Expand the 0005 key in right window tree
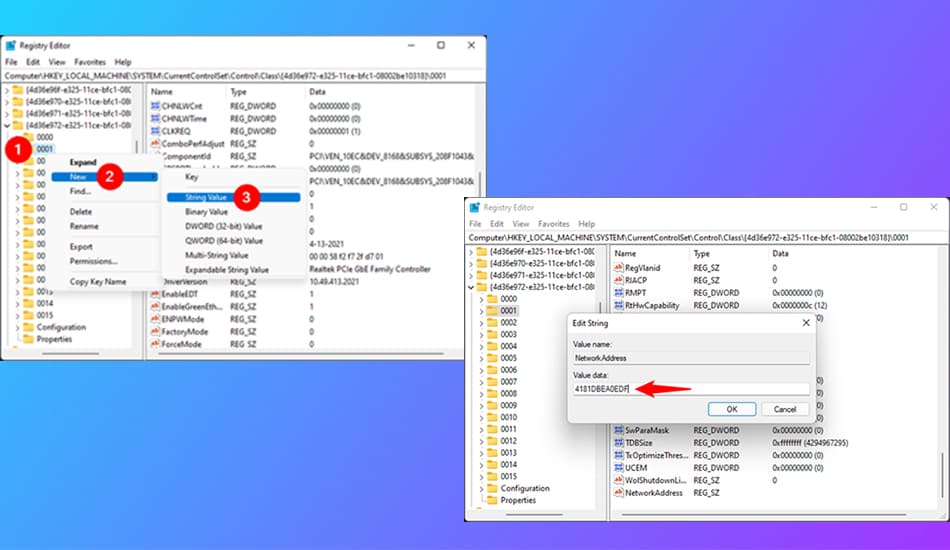 (482, 358)
